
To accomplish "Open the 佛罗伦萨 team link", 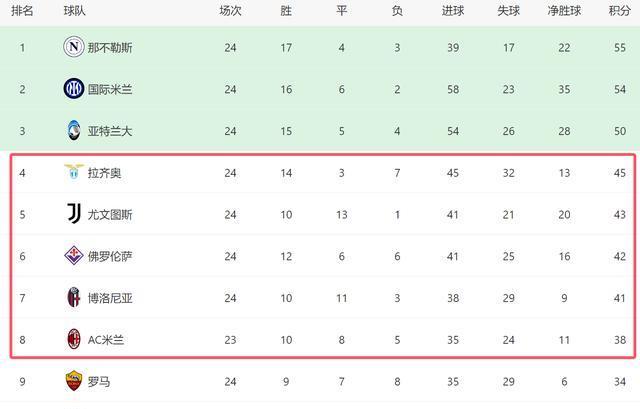I will 109,256.
